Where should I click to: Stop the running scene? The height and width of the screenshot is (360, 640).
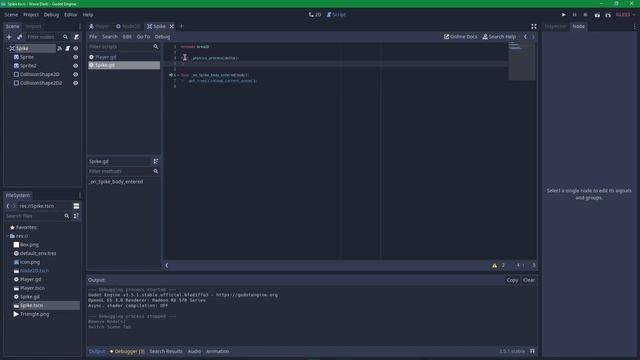[585, 15]
